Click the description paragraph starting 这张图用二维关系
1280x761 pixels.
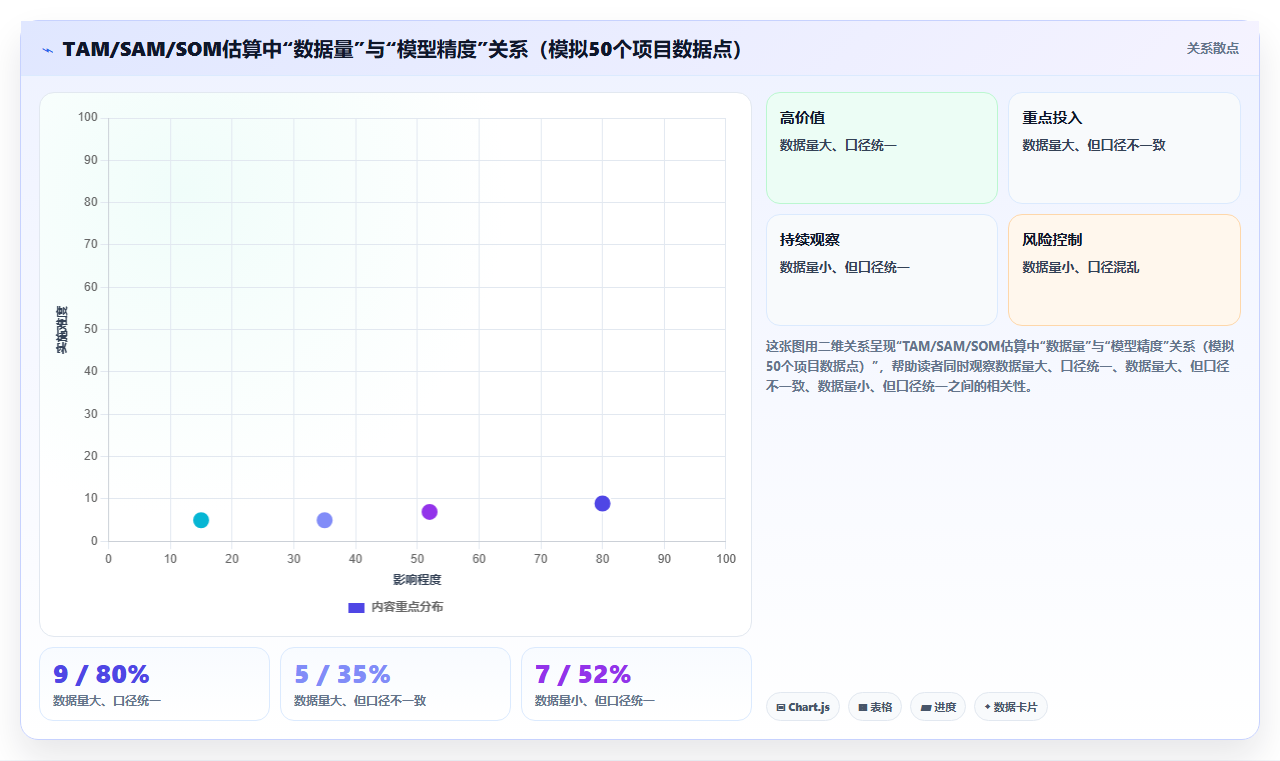[1001, 366]
